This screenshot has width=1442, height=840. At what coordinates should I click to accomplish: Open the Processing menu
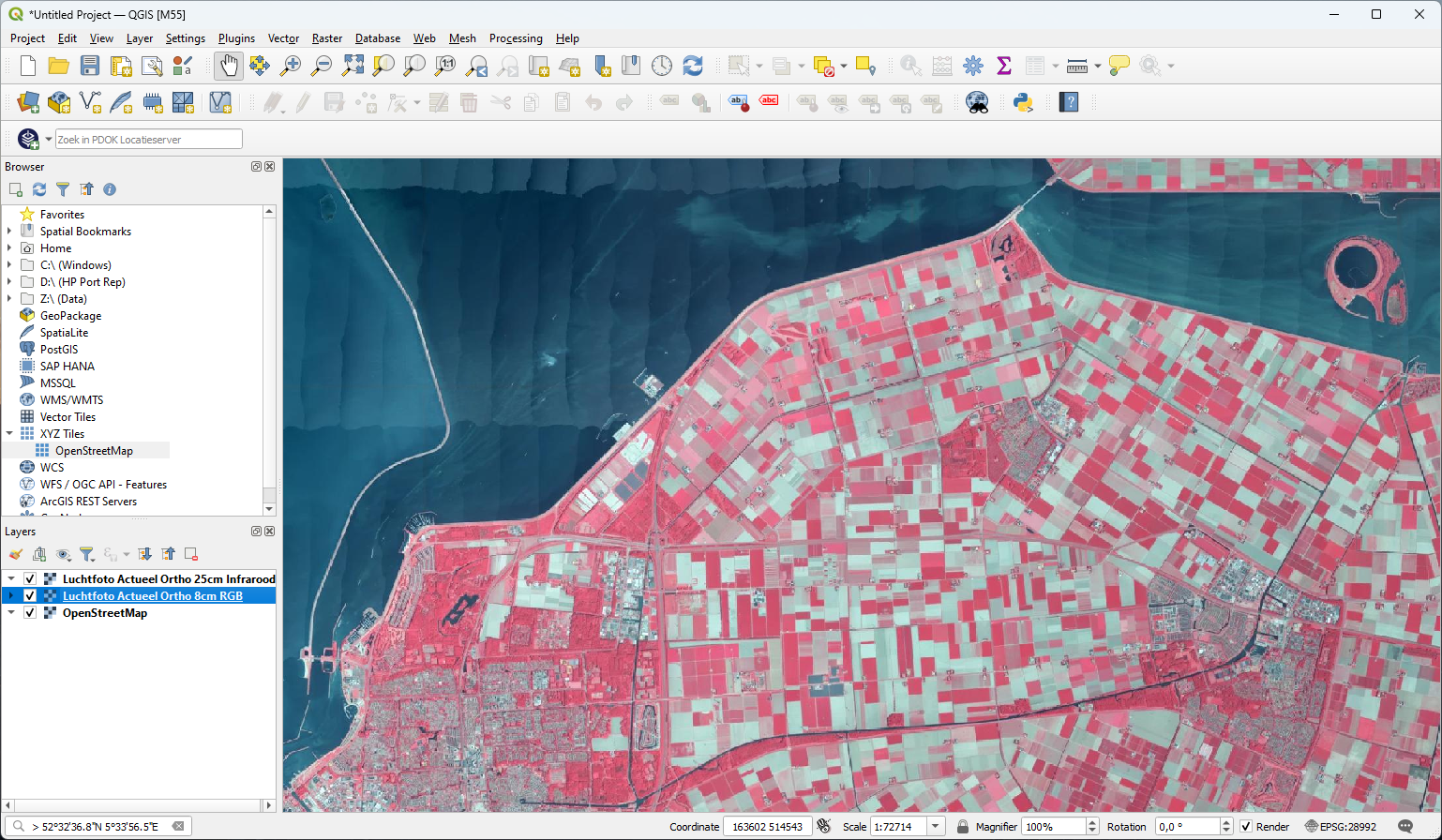[x=516, y=38]
